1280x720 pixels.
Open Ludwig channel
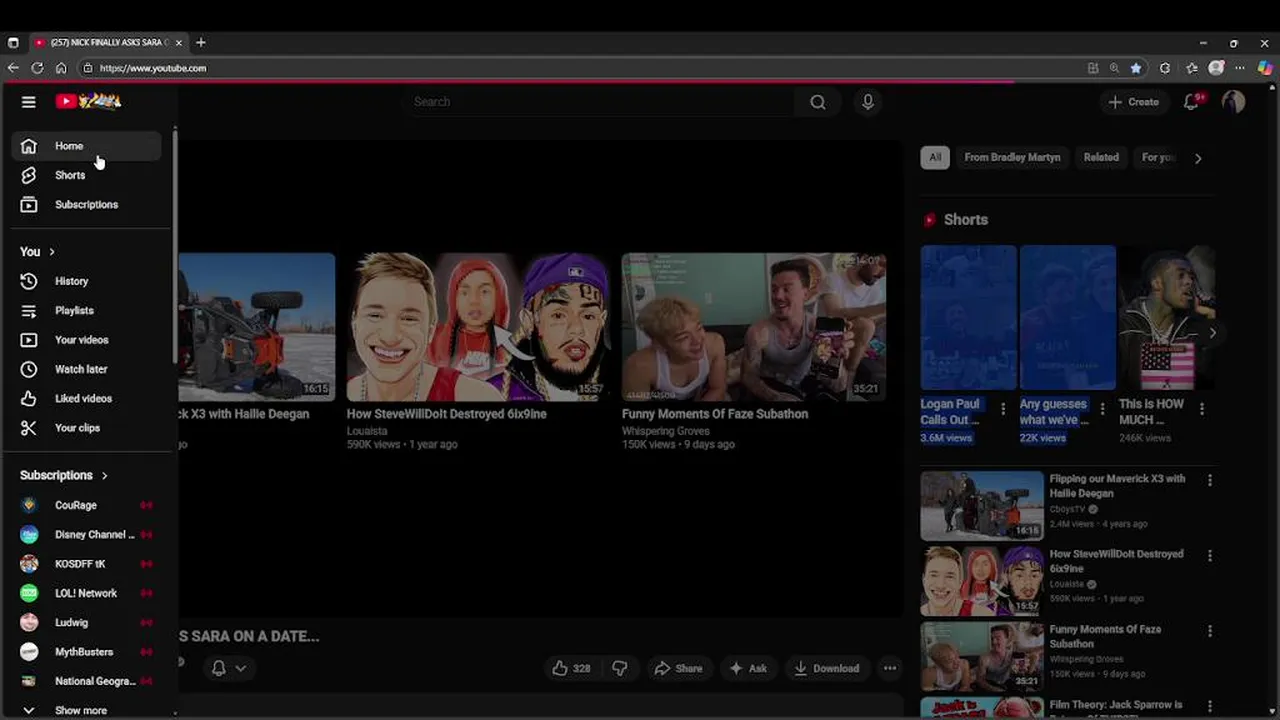tap(87, 622)
